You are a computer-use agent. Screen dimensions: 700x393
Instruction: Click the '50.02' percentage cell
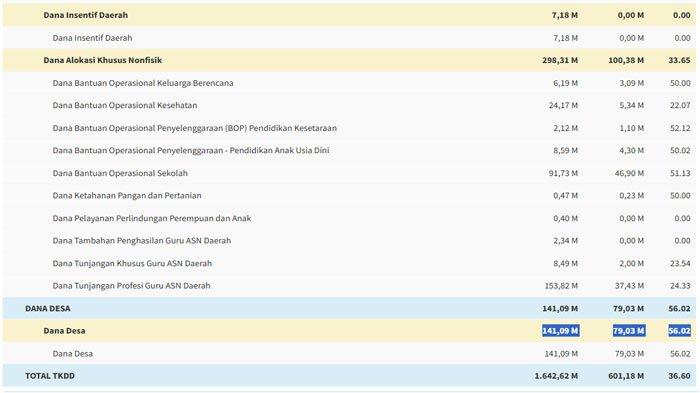(x=680, y=150)
